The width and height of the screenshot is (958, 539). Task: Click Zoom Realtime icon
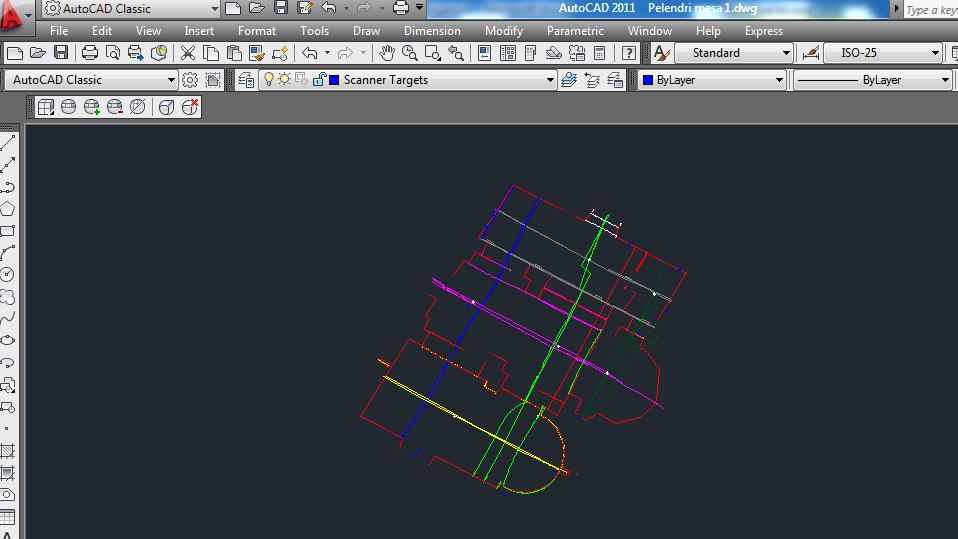click(410, 53)
